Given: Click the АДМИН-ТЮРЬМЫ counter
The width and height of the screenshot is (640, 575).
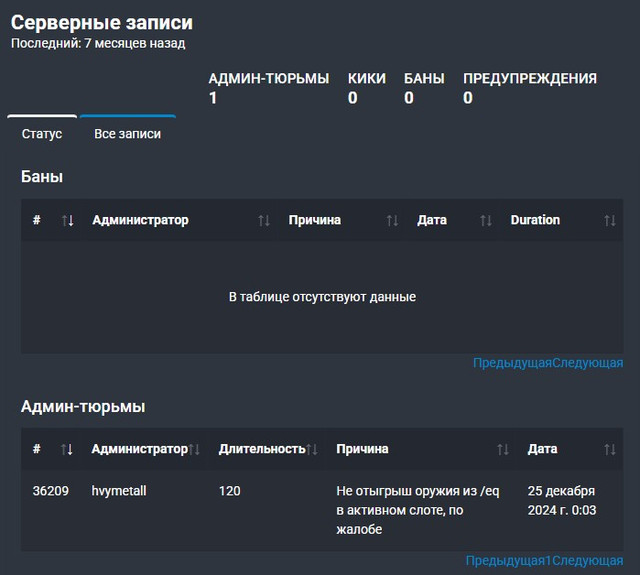Looking at the screenshot, I should pos(269,88).
